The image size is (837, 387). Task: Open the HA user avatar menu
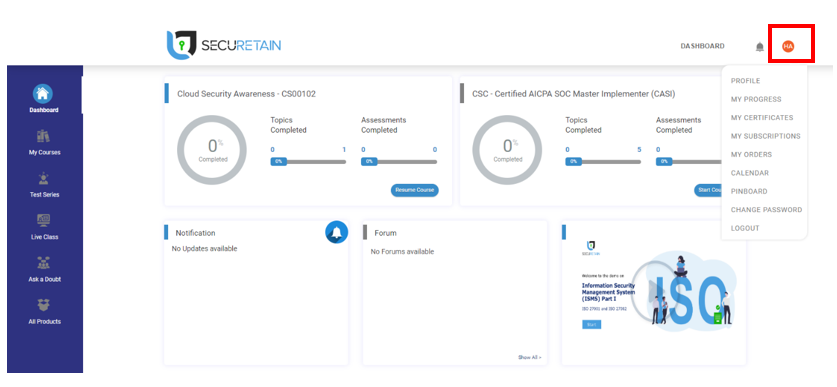788,46
